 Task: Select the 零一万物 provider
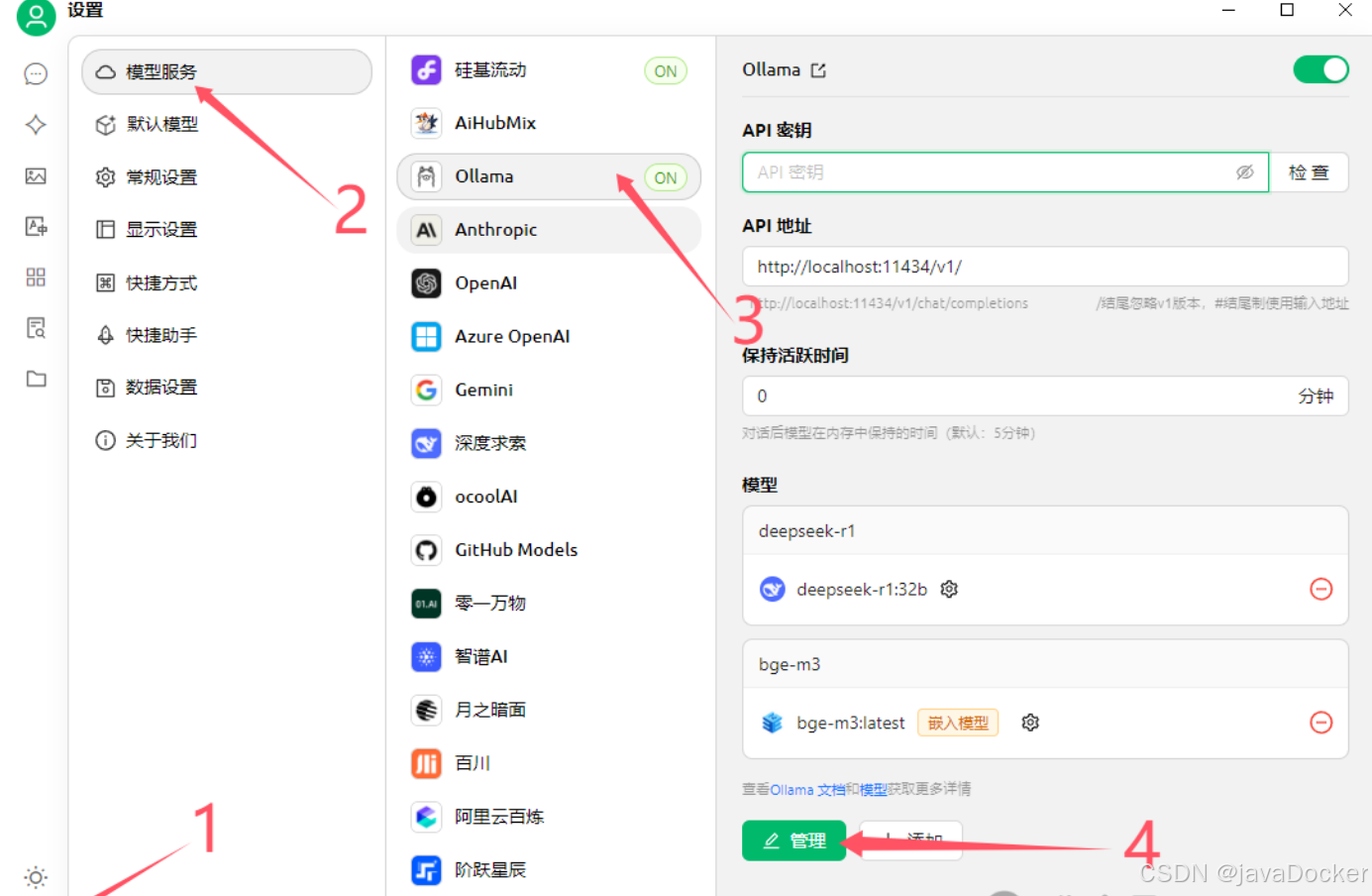tap(549, 604)
